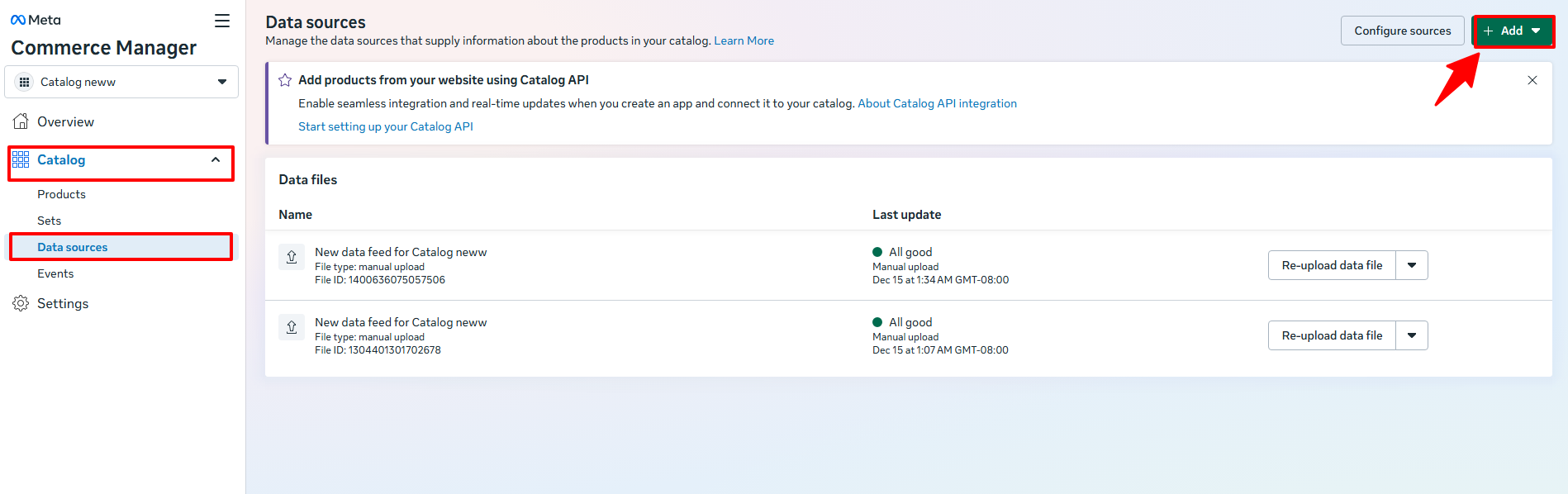Dismiss the Catalog API banner
The image size is (1568, 494).
pyautogui.click(x=1532, y=80)
